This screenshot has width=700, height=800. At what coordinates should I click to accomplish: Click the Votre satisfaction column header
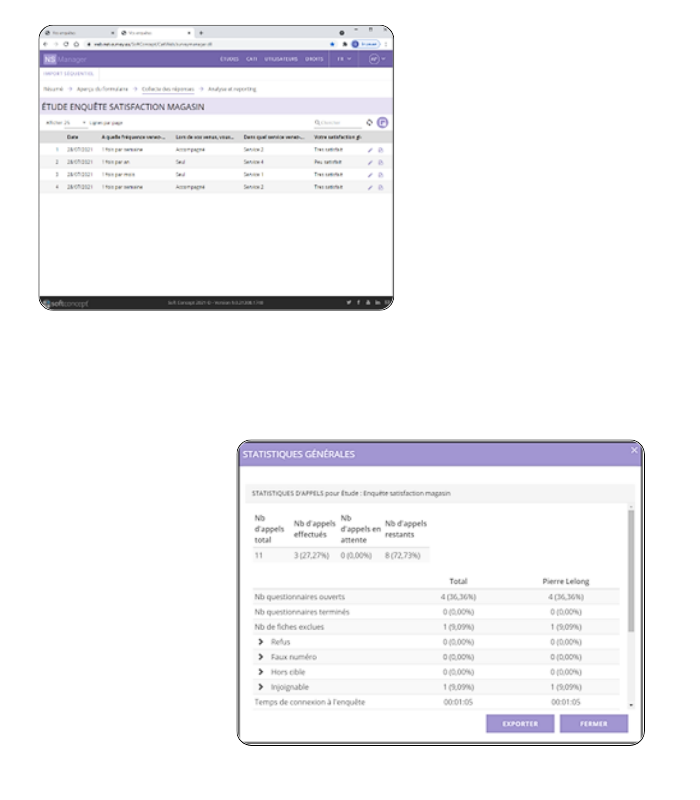[x=338, y=137]
